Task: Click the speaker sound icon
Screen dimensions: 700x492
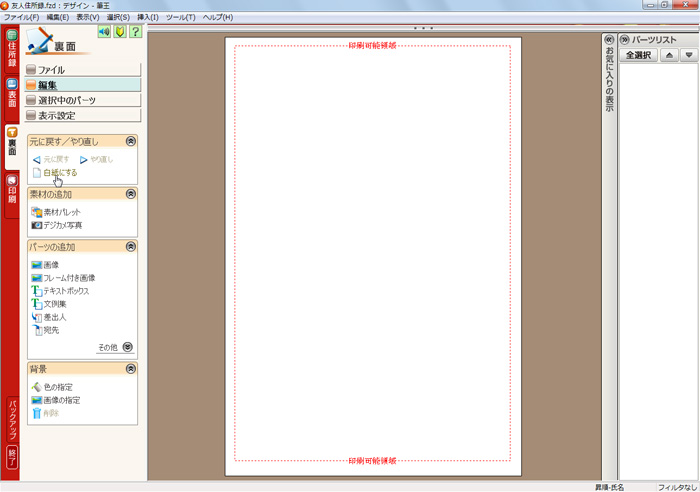Action: [103, 32]
